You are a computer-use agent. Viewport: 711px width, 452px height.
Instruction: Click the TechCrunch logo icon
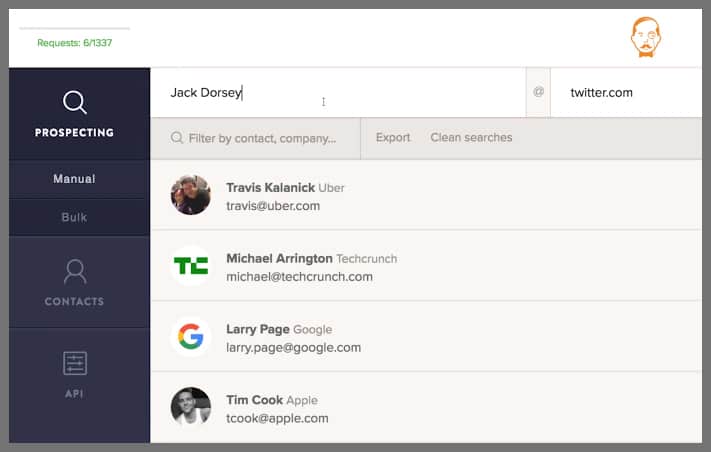click(x=190, y=266)
